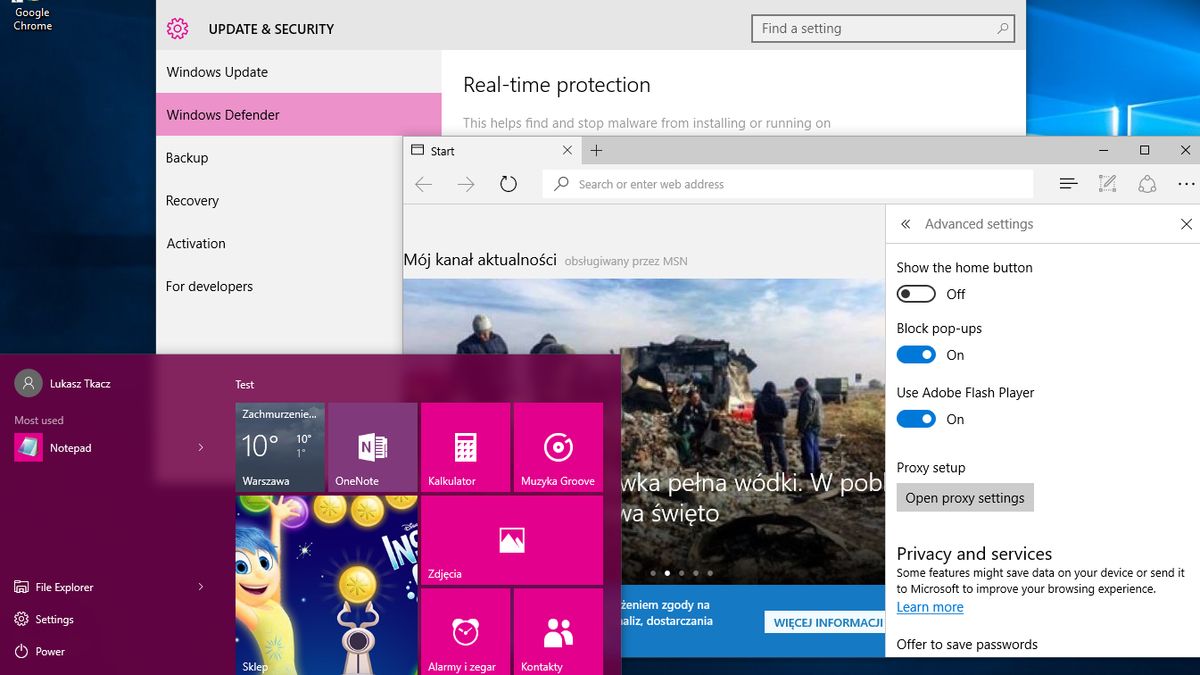
Task: Open the Kontakty tile
Action: 558,631
